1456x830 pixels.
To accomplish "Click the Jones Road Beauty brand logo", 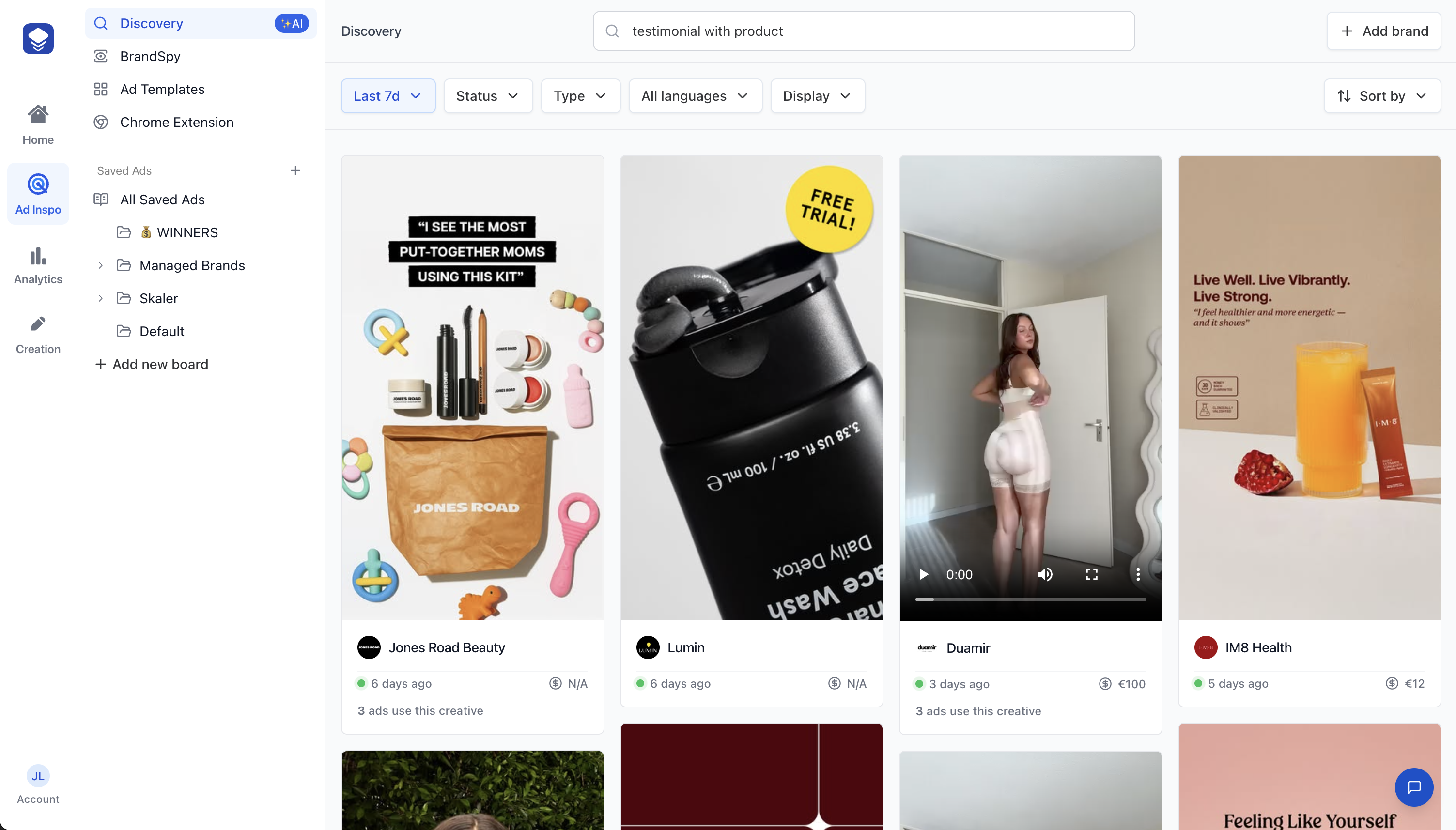I will tap(369, 647).
